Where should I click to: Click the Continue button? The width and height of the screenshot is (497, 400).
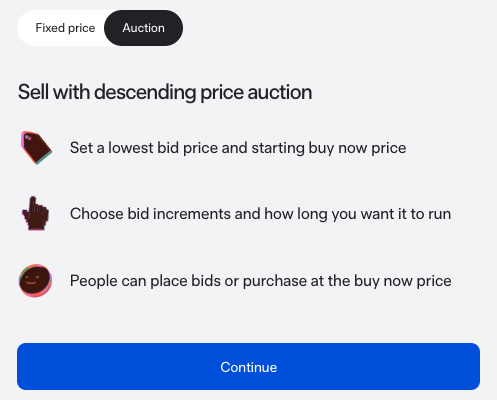248,367
